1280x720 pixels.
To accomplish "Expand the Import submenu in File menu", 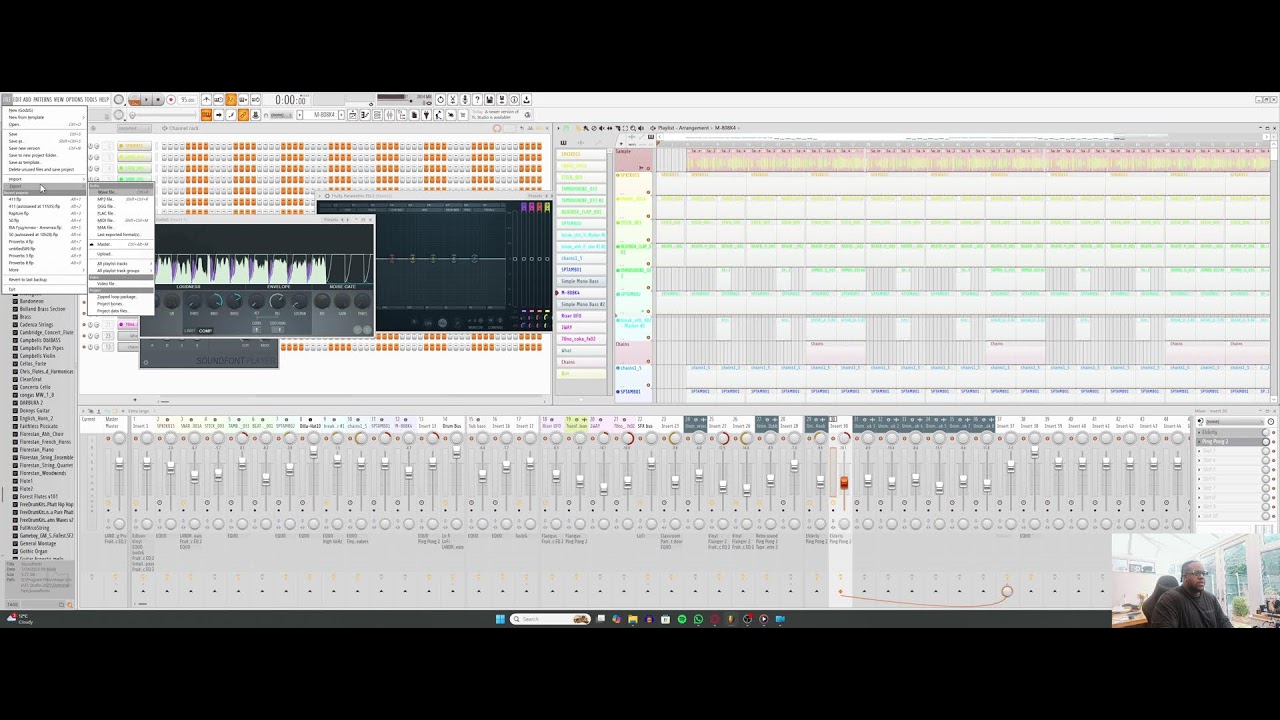I will [46, 179].
